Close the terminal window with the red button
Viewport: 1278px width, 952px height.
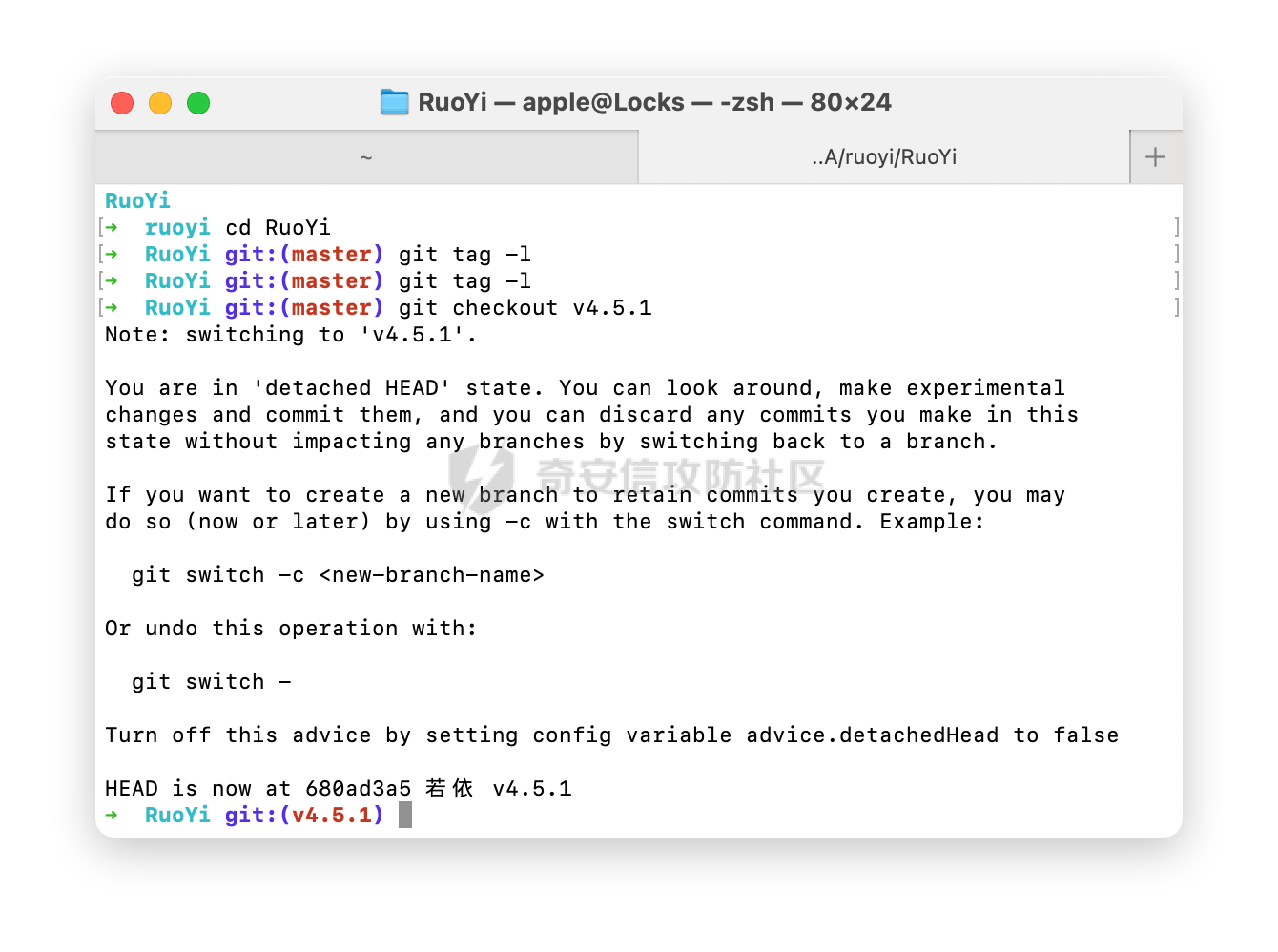[x=122, y=103]
